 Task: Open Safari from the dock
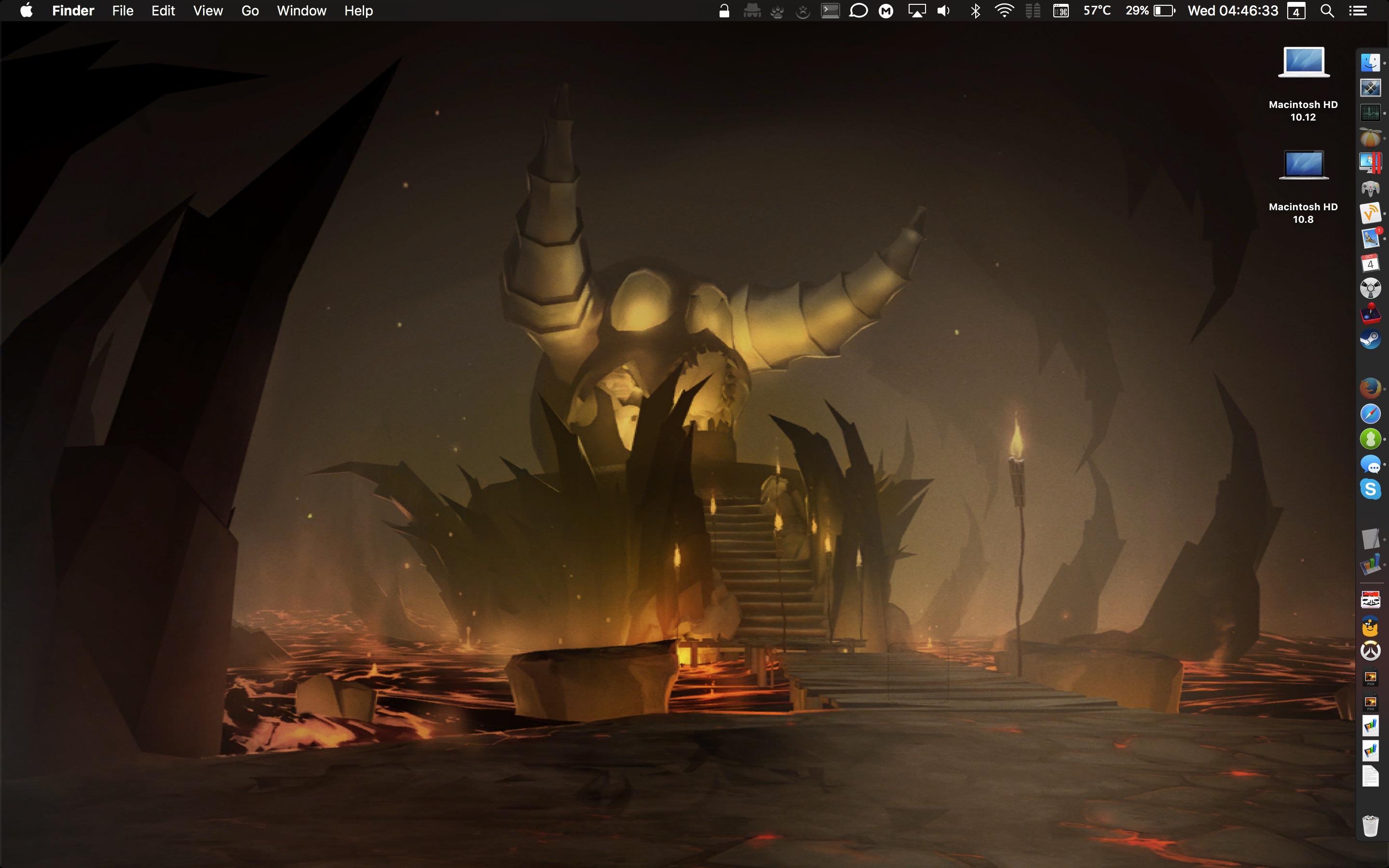click(1370, 413)
